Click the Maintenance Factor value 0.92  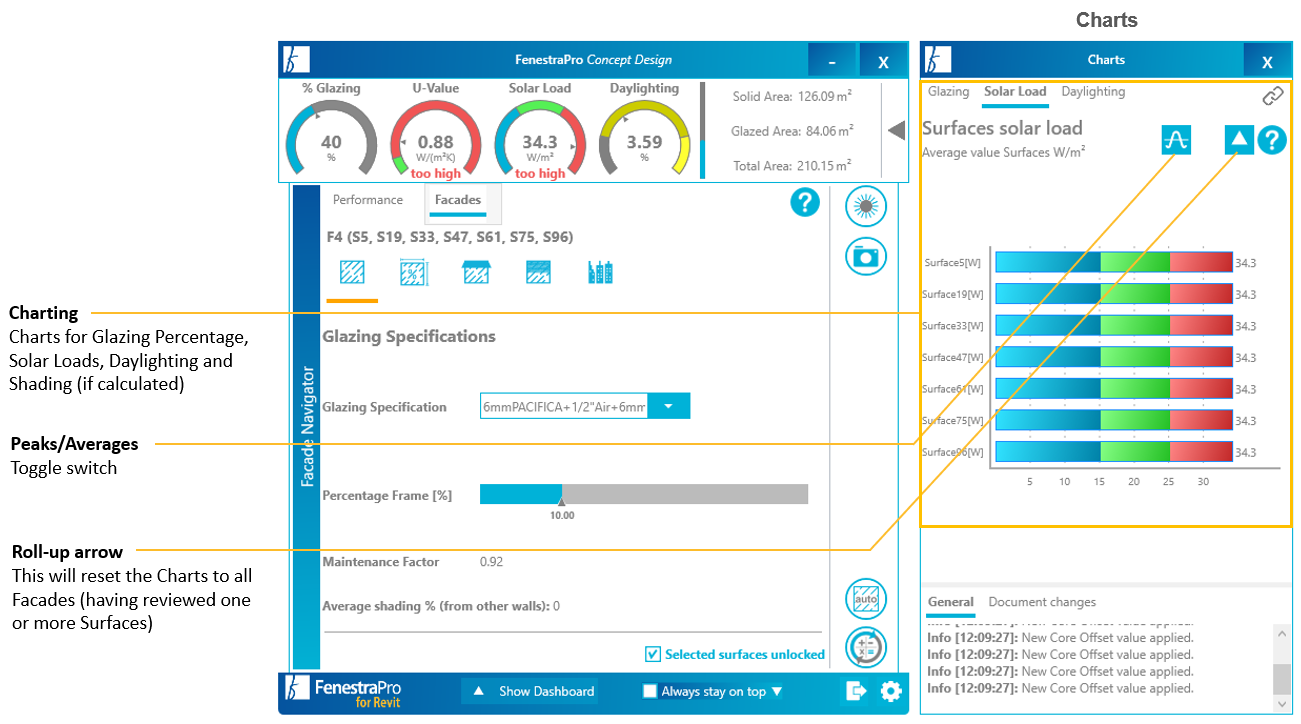tap(491, 562)
